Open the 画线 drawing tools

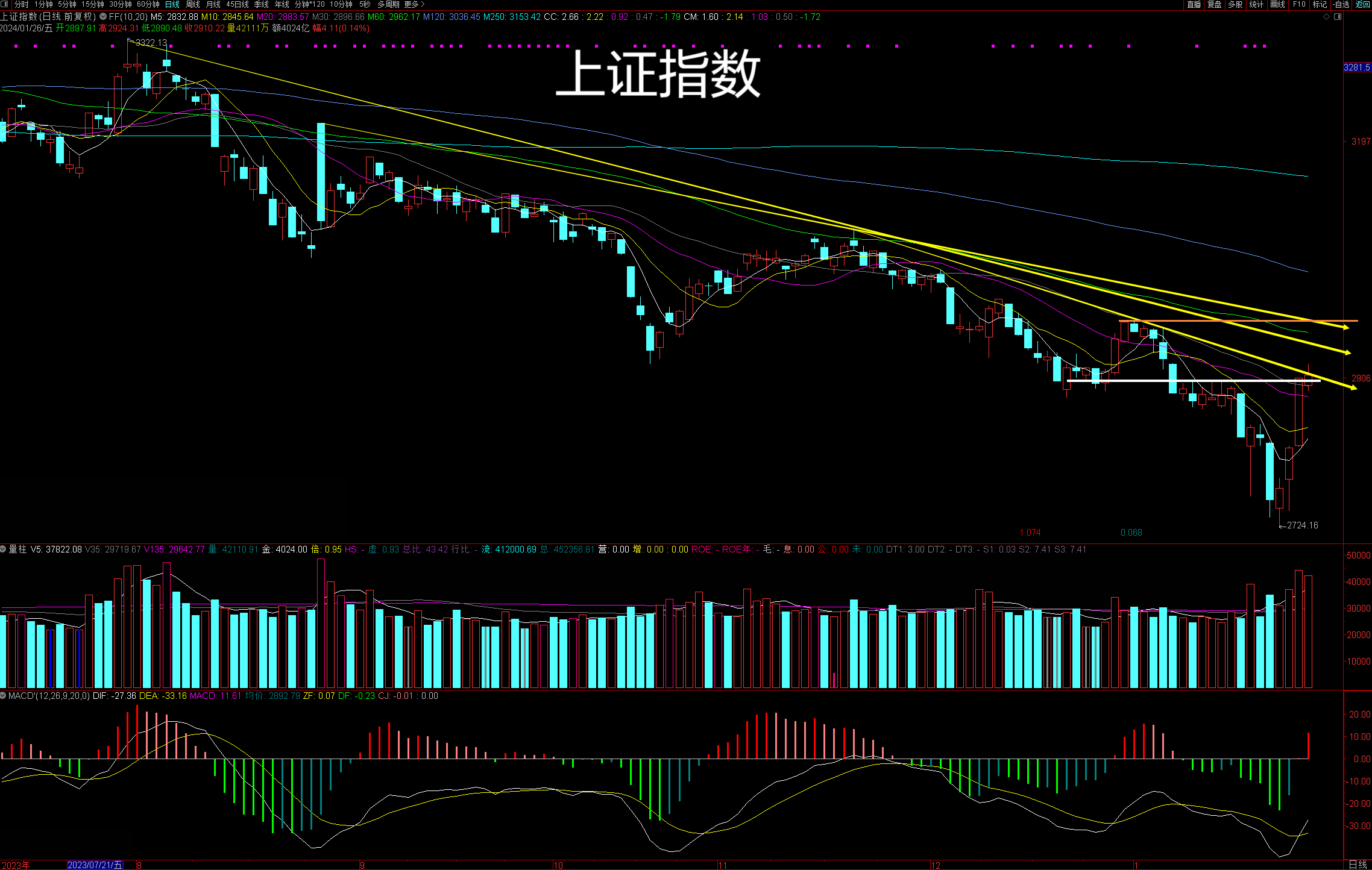point(1277,4)
